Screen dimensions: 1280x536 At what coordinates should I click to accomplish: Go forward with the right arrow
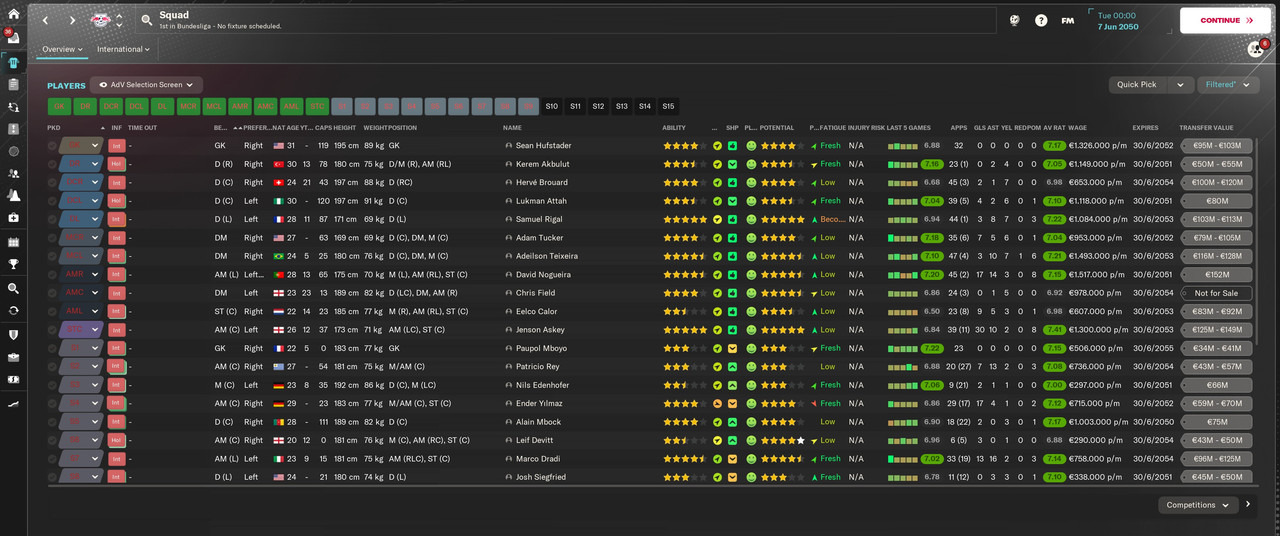pos(72,20)
